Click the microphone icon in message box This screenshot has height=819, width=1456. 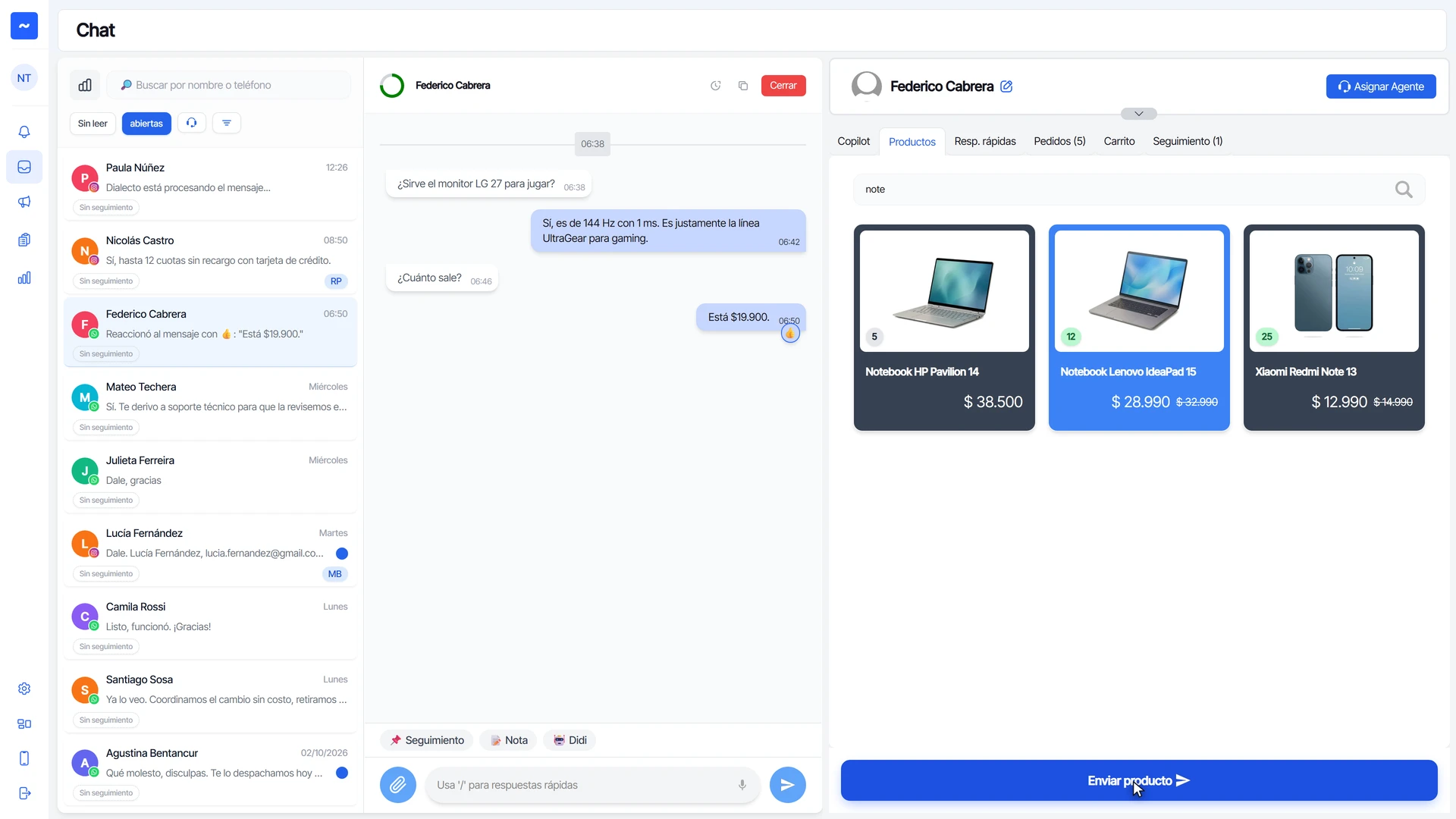pyautogui.click(x=742, y=785)
